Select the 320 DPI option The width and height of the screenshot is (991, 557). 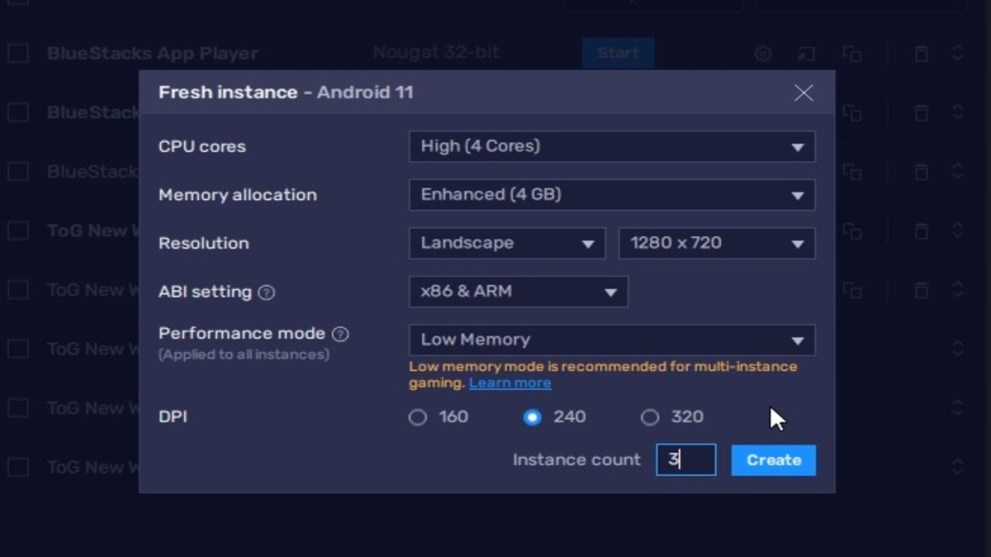[650, 417]
